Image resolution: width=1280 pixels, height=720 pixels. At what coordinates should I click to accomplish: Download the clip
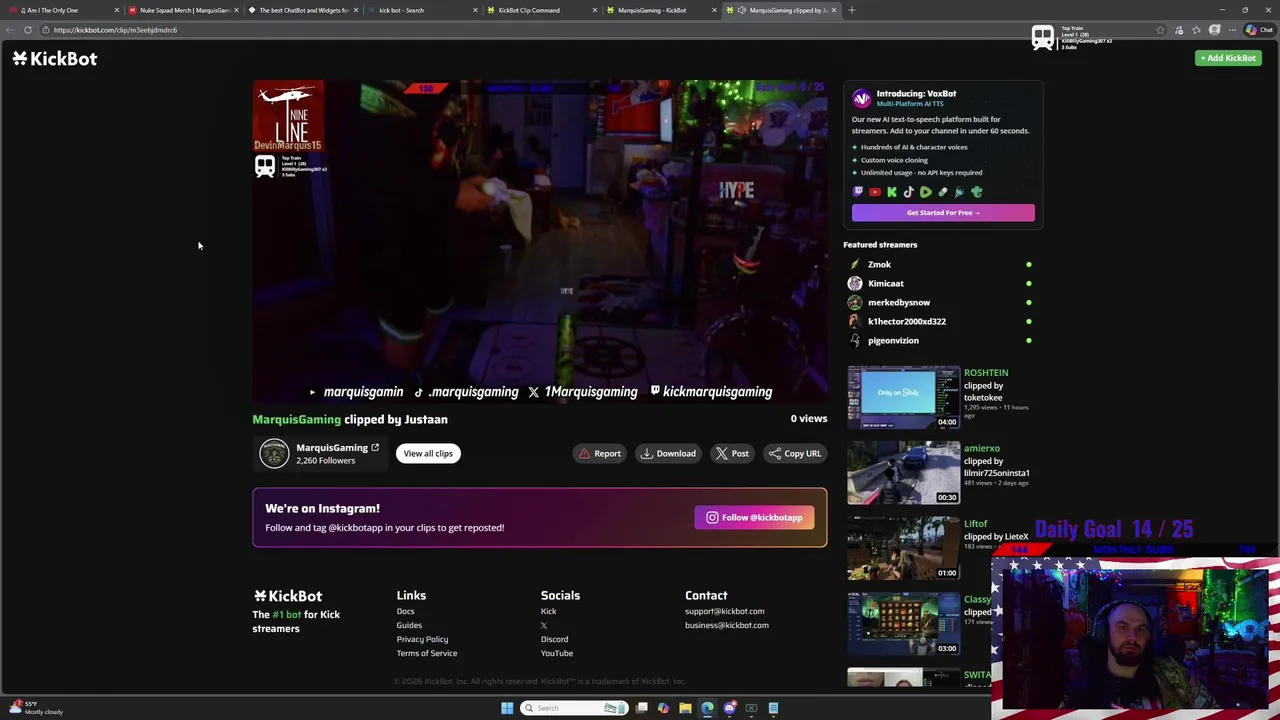(x=668, y=454)
